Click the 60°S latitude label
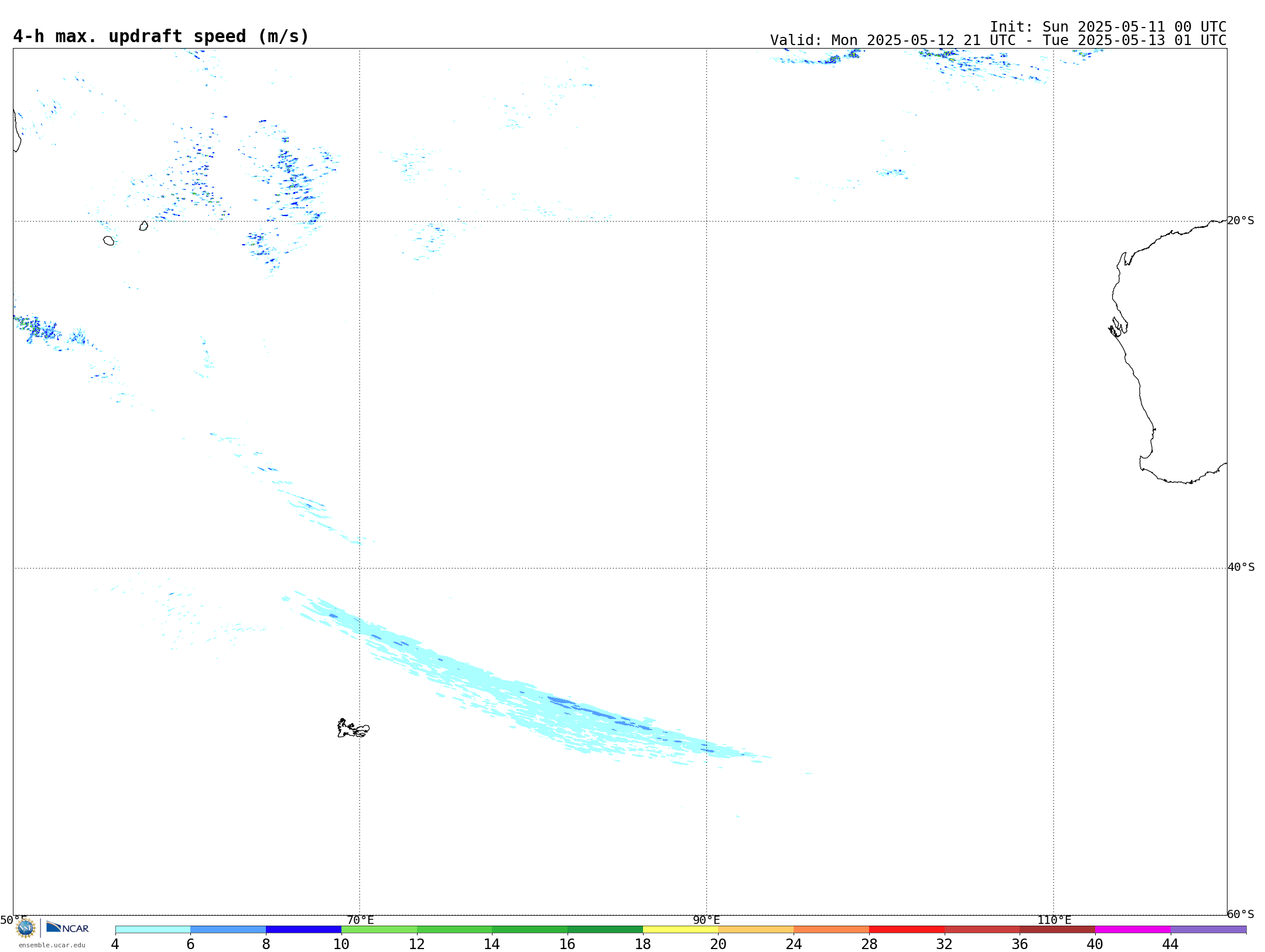Viewport: 1265px width, 952px height. coord(1241,914)
